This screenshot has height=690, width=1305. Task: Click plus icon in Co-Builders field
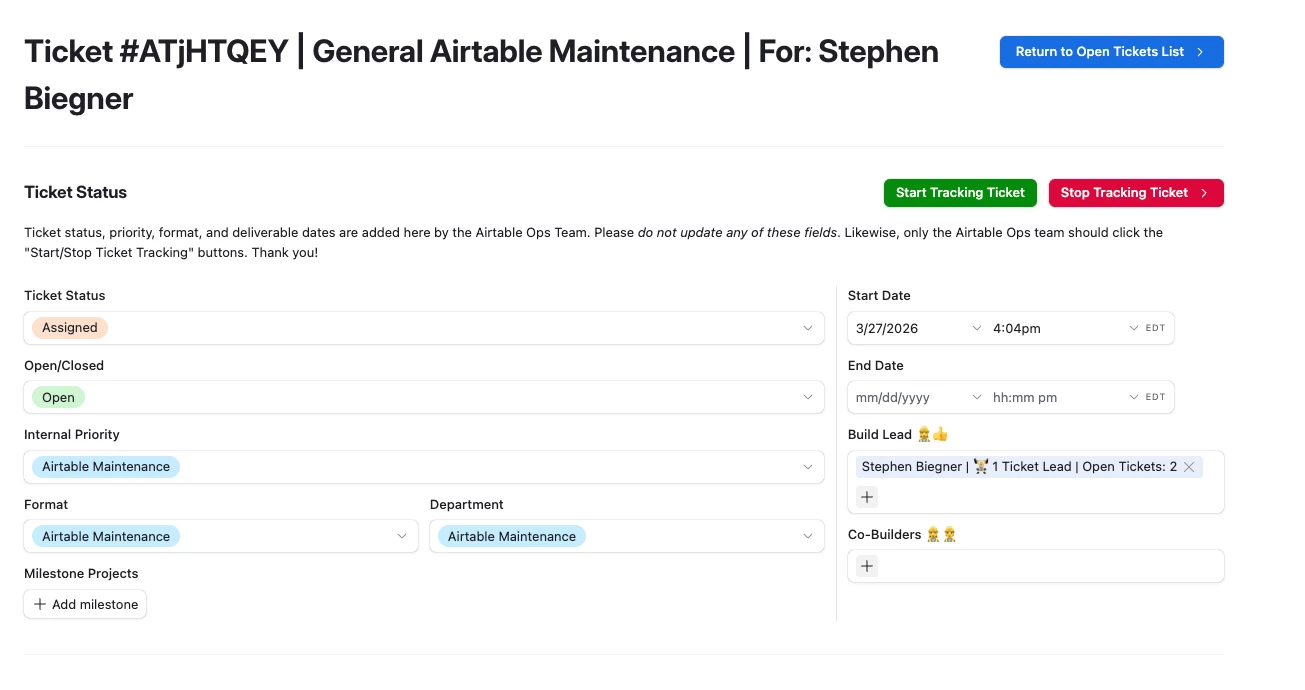tap(867, 566)
